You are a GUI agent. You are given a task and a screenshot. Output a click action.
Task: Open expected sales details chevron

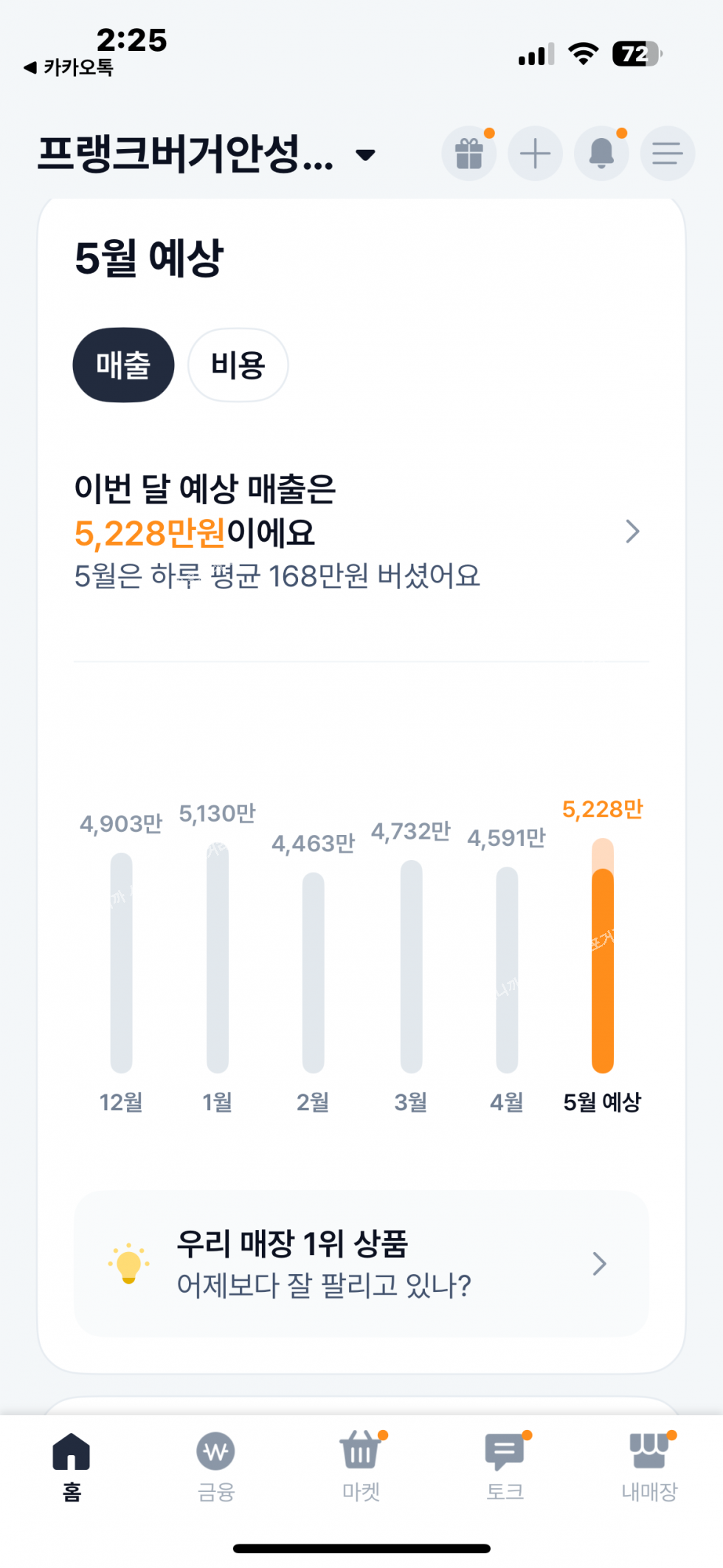[x=632, y=532]
